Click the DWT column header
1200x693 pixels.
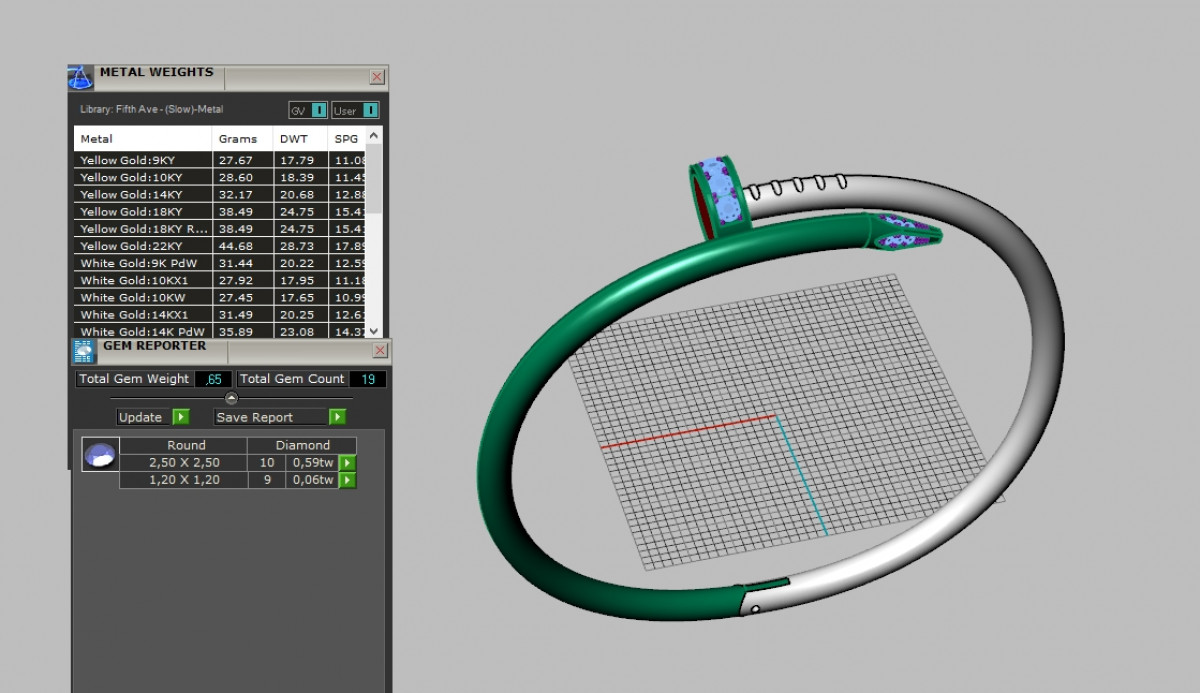[296, 139]
